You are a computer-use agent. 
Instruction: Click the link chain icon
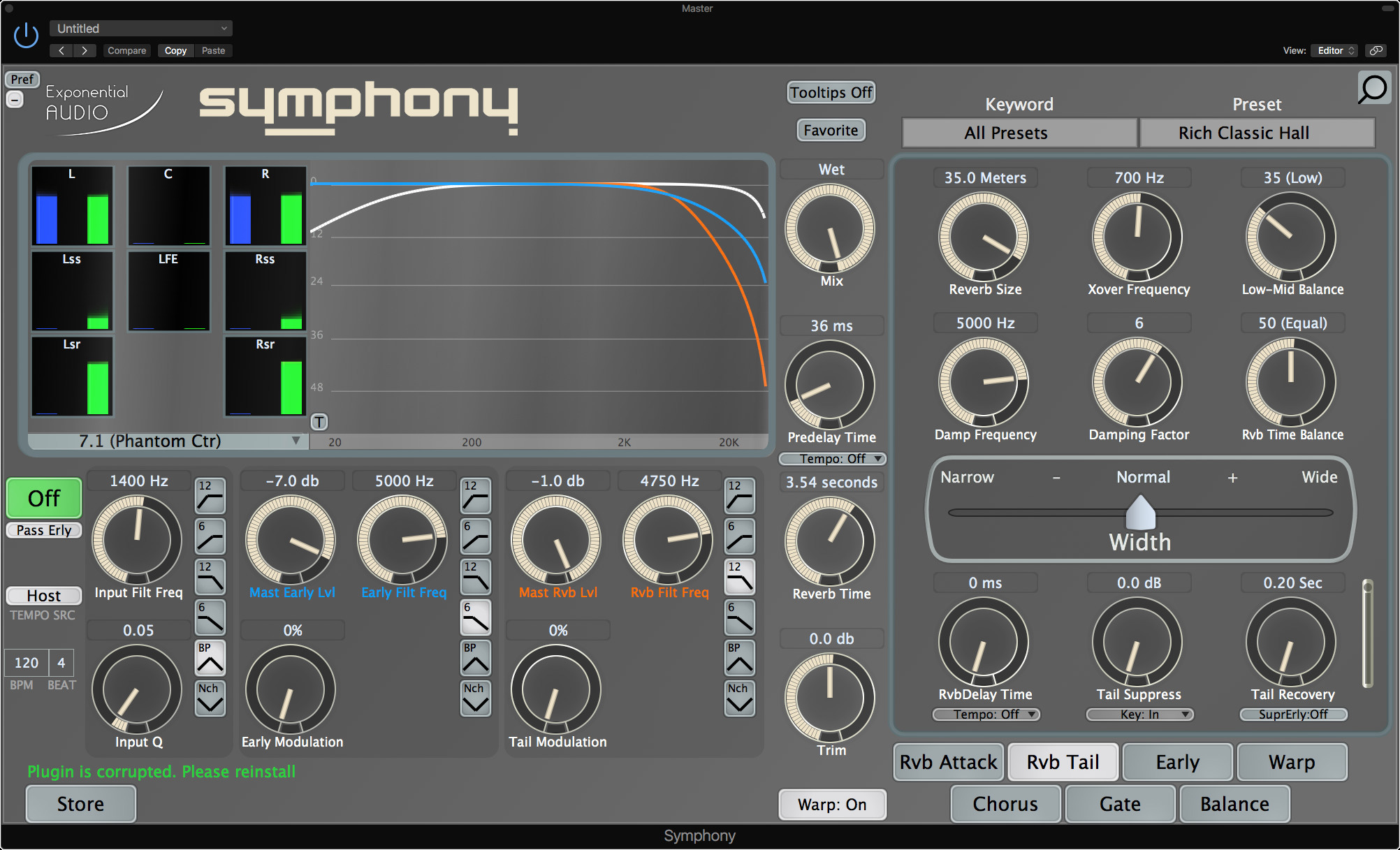[1376, 50]
